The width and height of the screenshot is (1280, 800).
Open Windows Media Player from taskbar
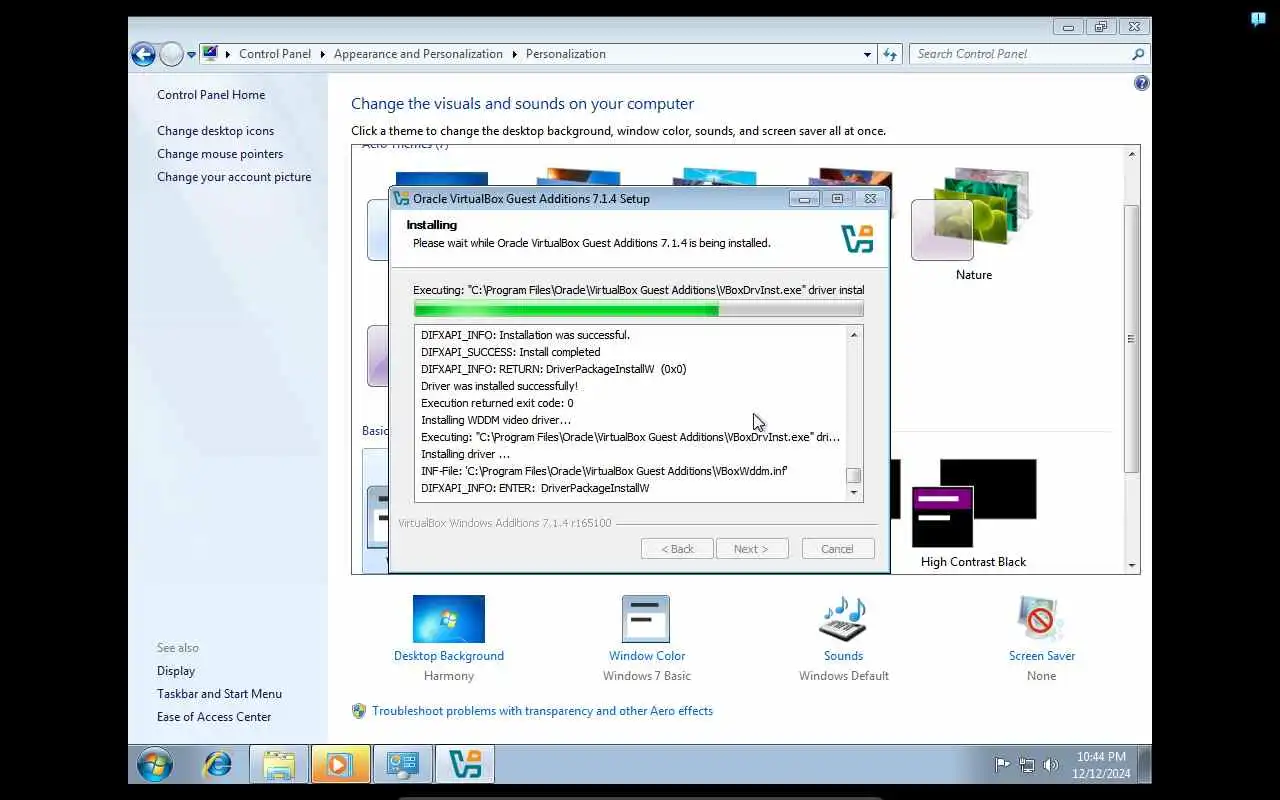(340, 765)
